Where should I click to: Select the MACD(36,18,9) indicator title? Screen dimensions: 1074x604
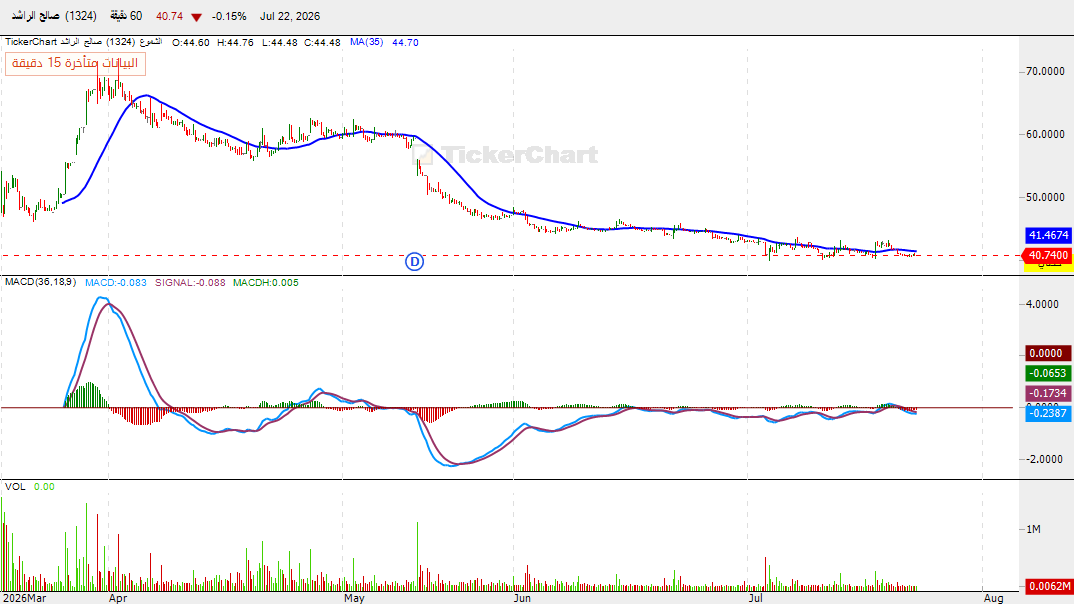tap(40, 282)
